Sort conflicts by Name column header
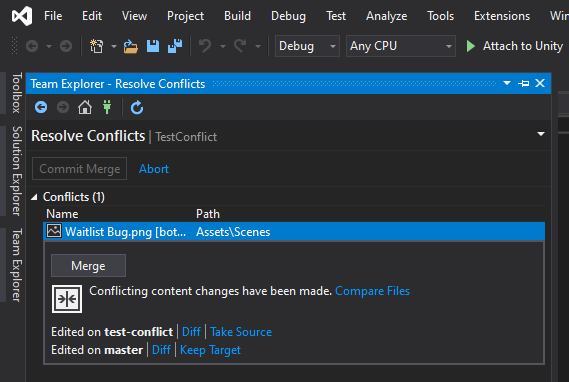 [62, 214]
